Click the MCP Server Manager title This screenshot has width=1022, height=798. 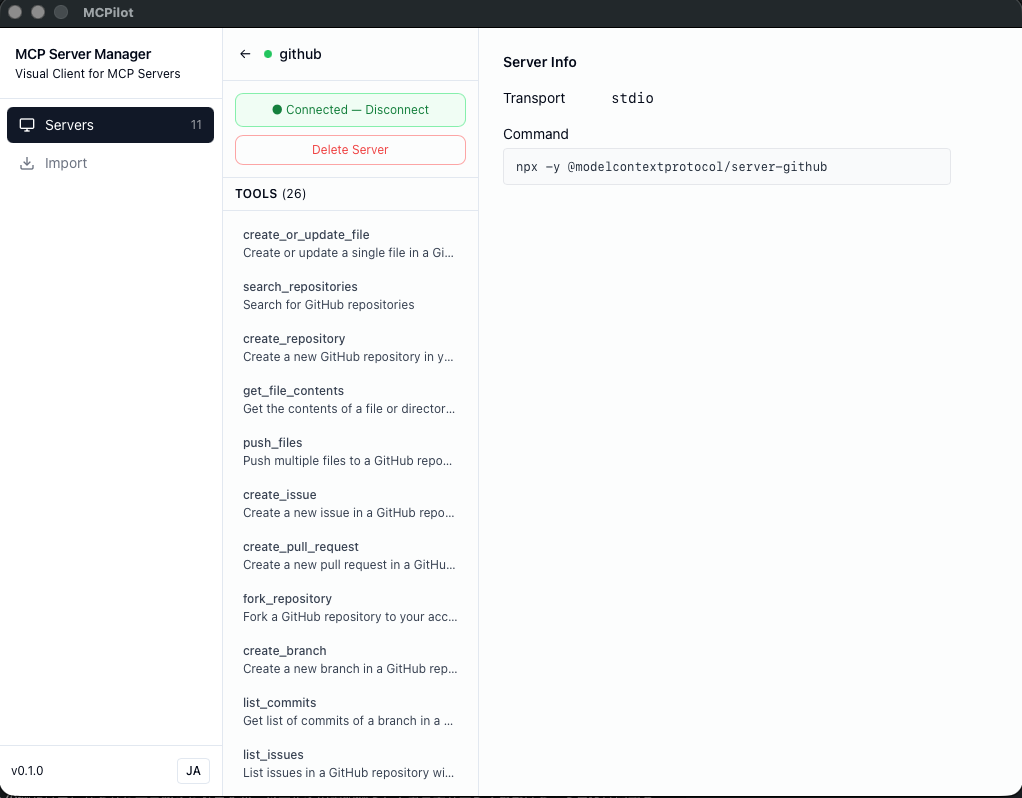(83, 54)
